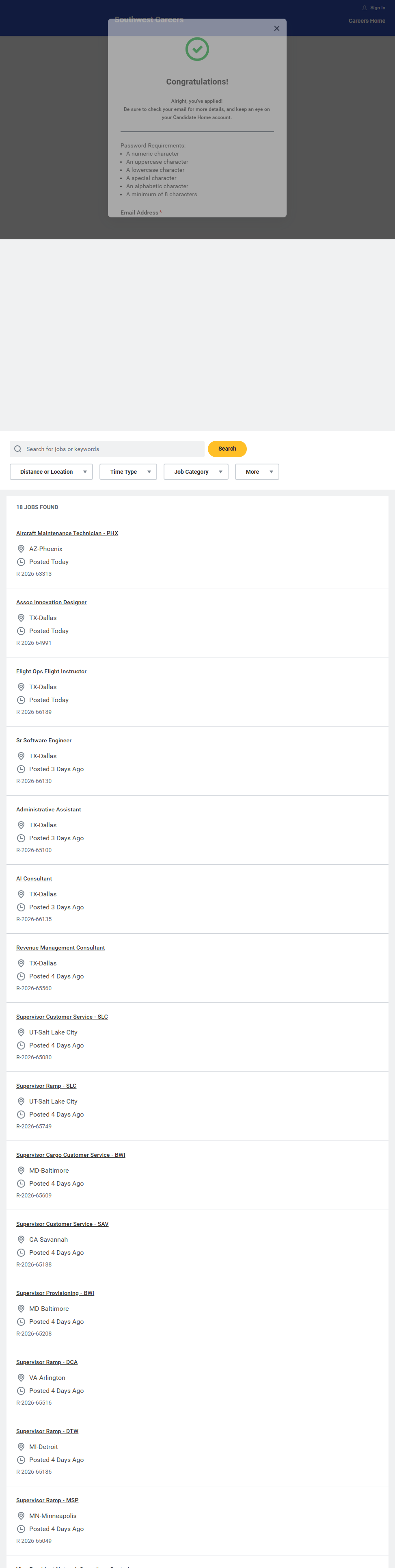The height and width of the screenshot is (1568, 395).
Task: Click the Sign In user icon
Action: click(x=365, y=8)
